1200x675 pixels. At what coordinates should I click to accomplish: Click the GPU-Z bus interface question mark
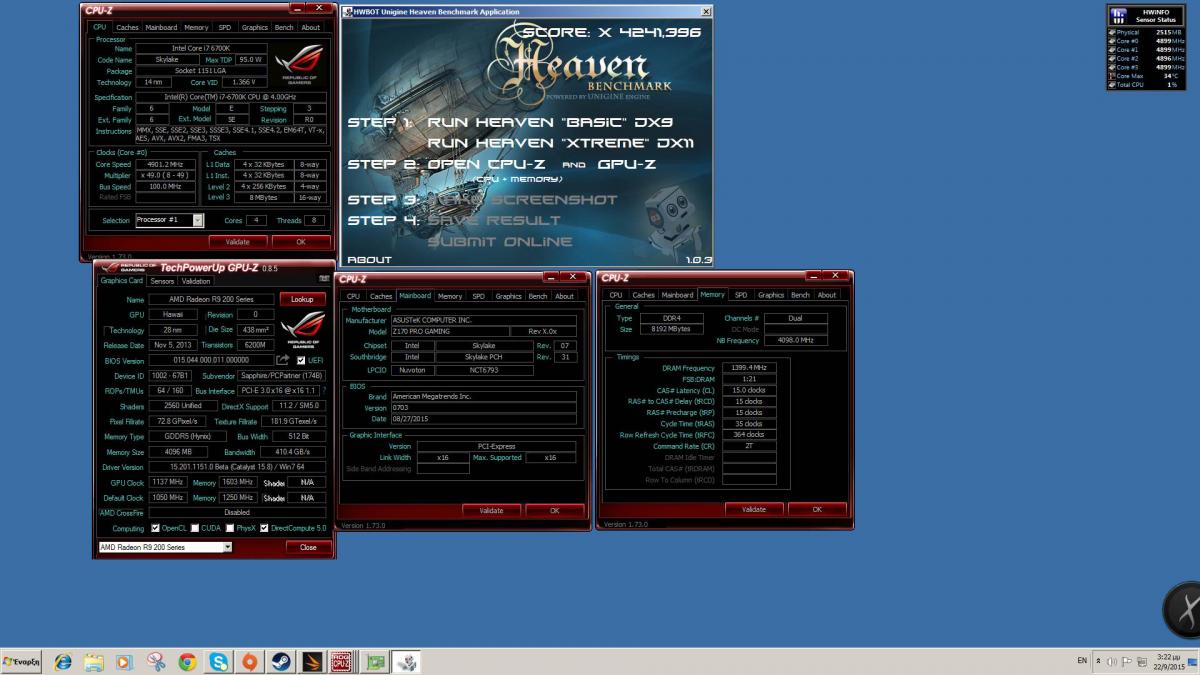[324, 390]
